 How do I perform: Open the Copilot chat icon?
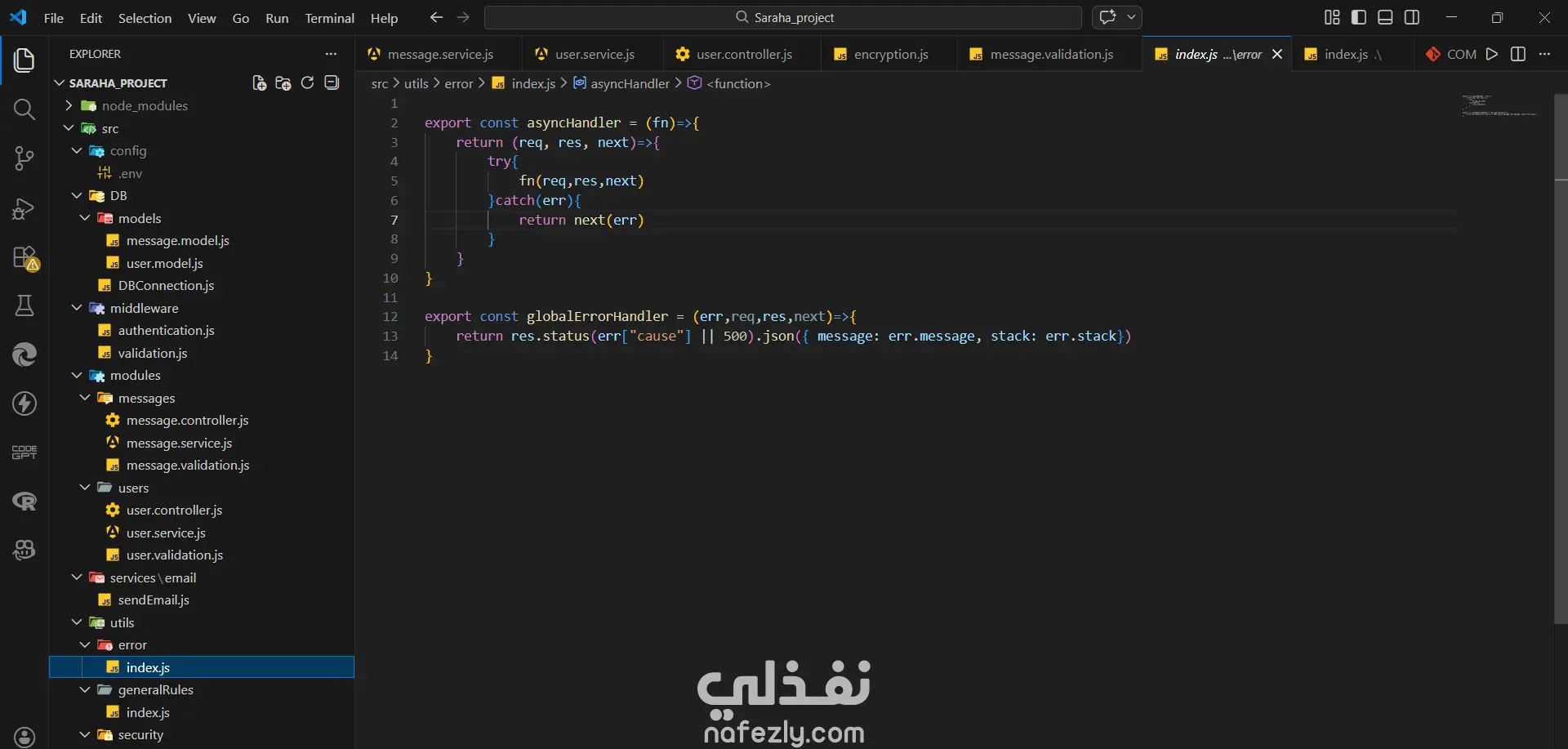(1107, 17)
